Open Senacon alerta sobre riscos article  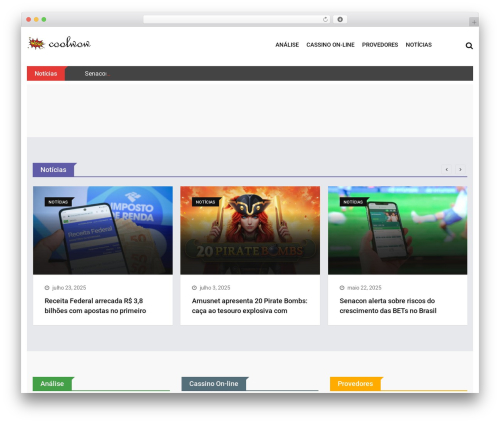[x=388, y=306]
